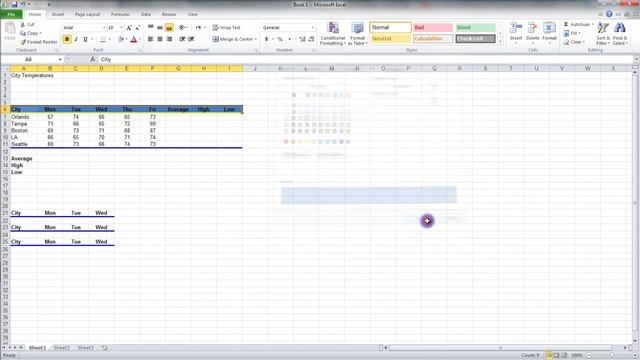This screenshot has height=360, width=640.
Task: Apply top vertical alignment
Action: coord(151,28)
